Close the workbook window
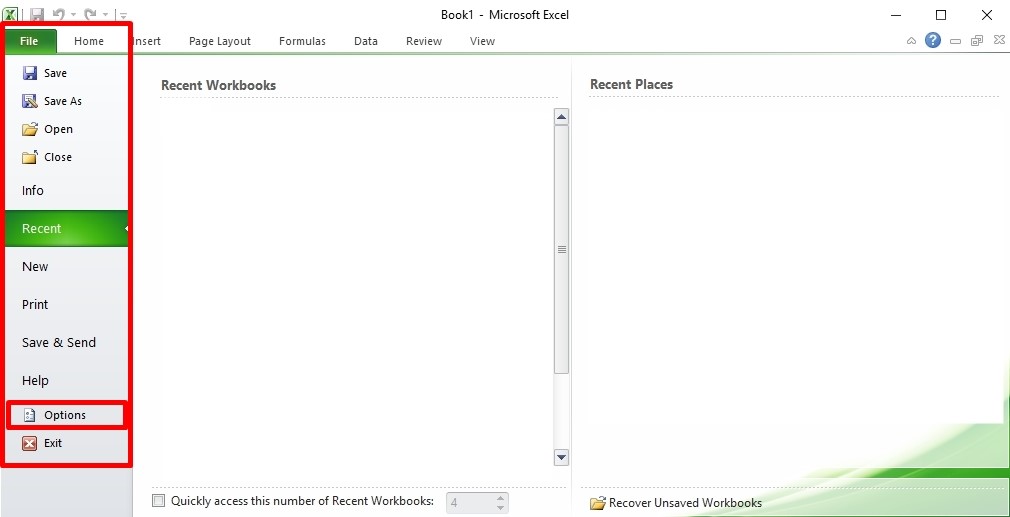 coord(999,41)
